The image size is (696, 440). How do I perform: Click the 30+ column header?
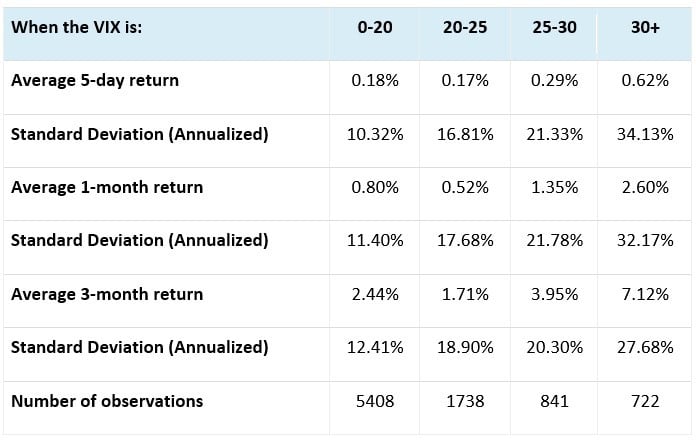click(x=645, y=27)
